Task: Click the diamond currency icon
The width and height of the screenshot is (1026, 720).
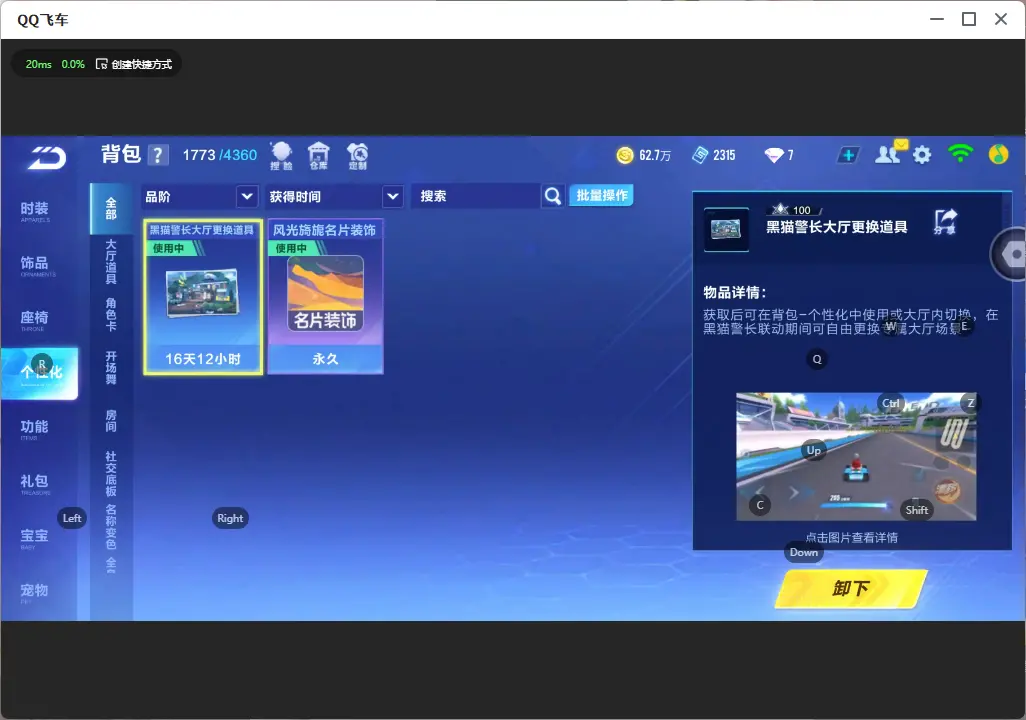Action: click(773, 155)
